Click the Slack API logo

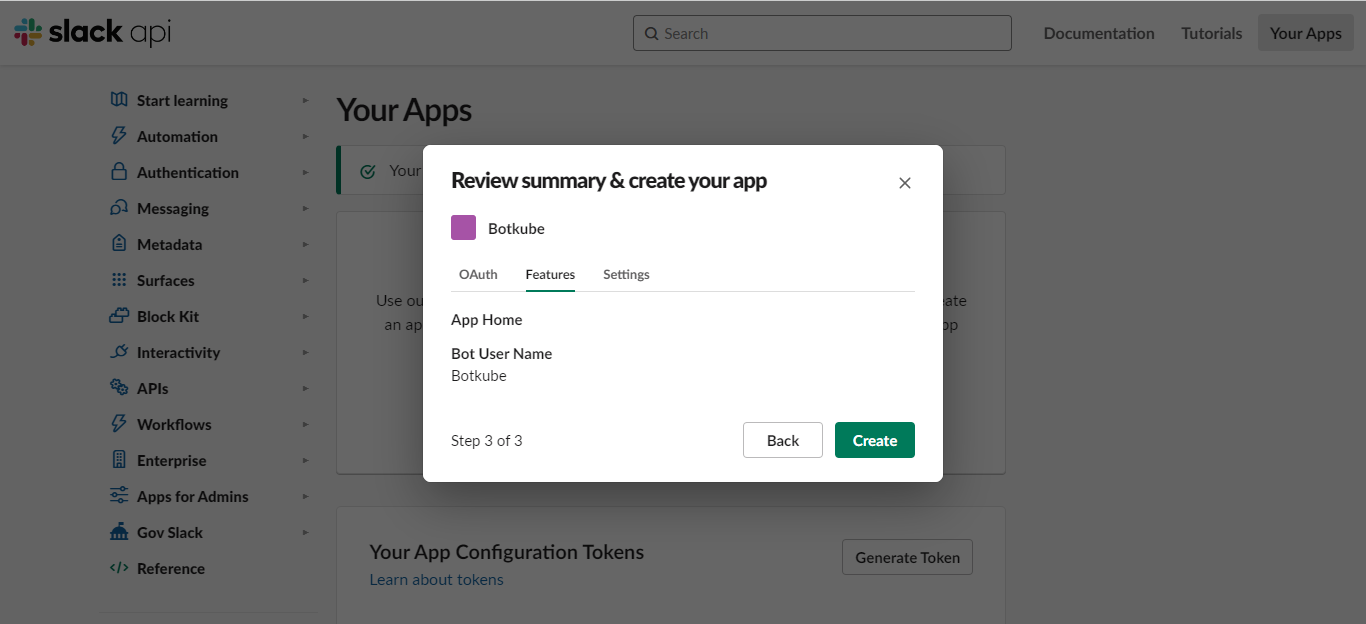click(93, 32)
